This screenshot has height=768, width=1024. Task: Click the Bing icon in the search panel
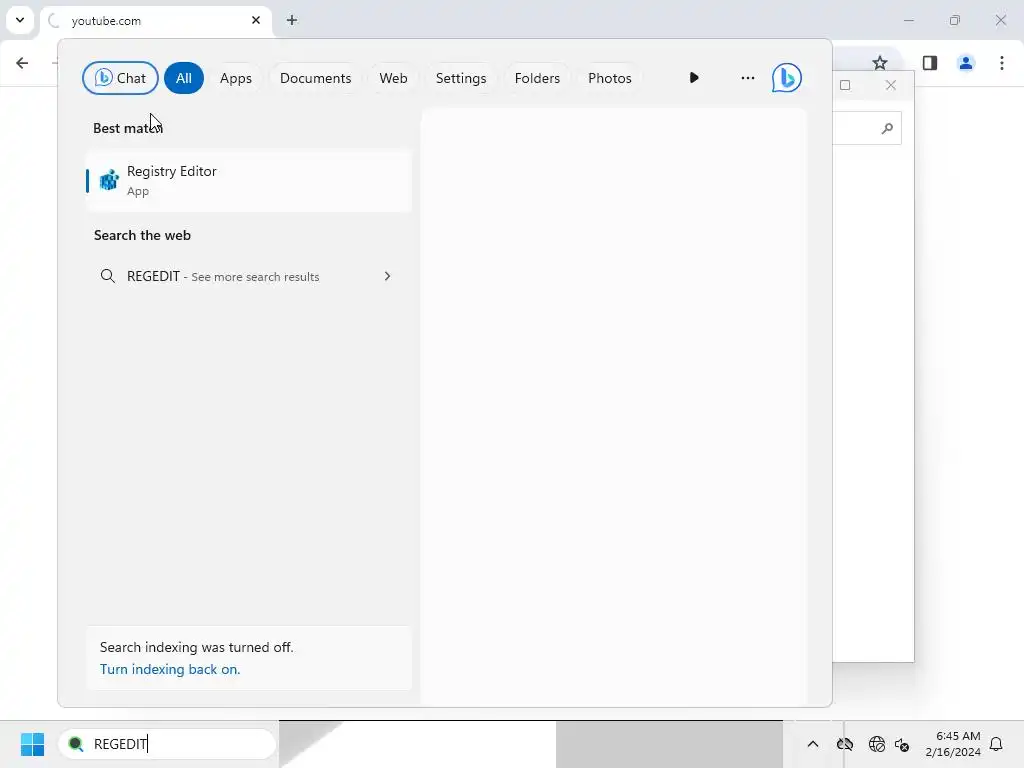click(x=786, y=78)
